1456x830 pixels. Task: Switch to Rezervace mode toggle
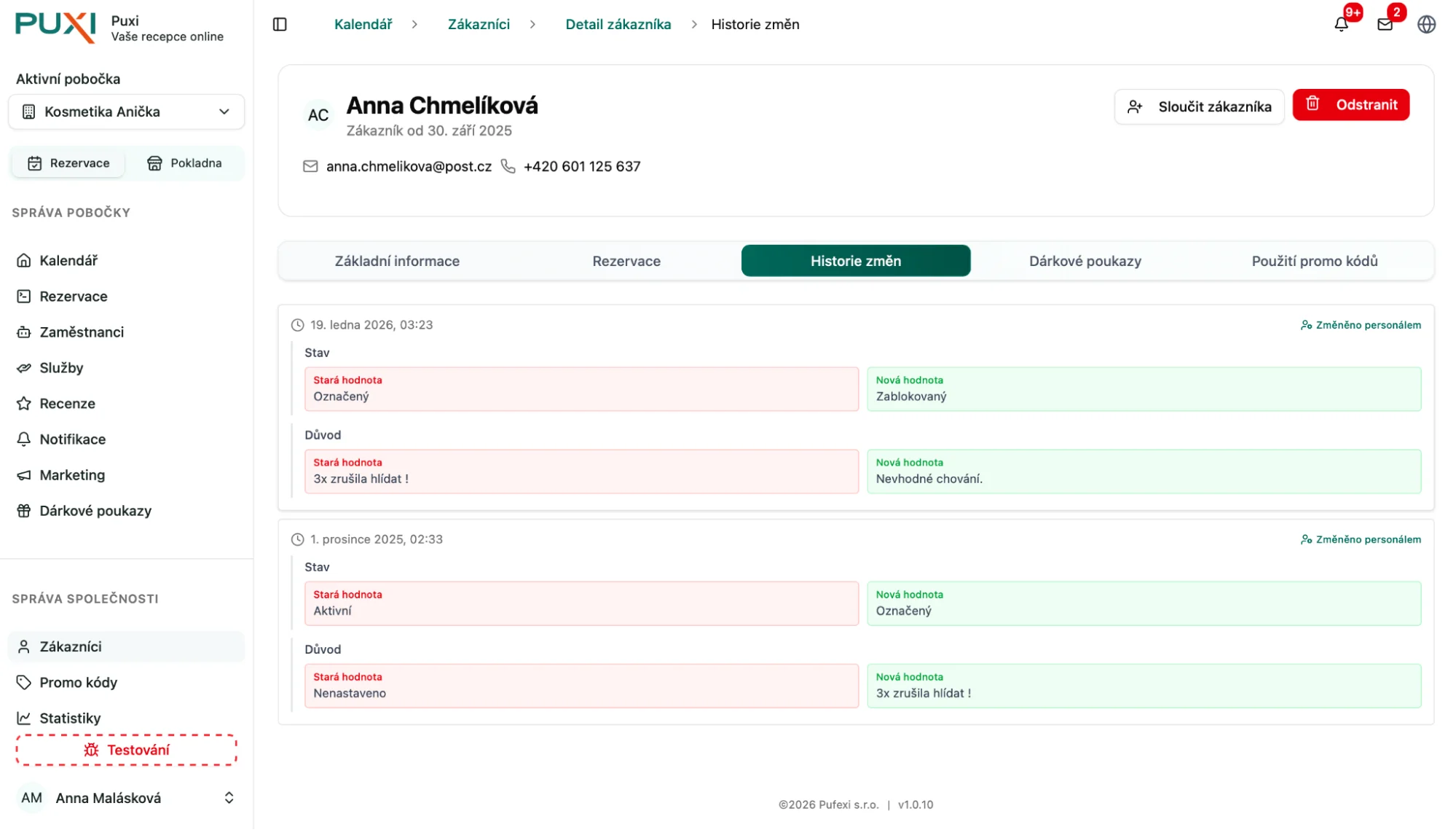[x=68, y=163]
